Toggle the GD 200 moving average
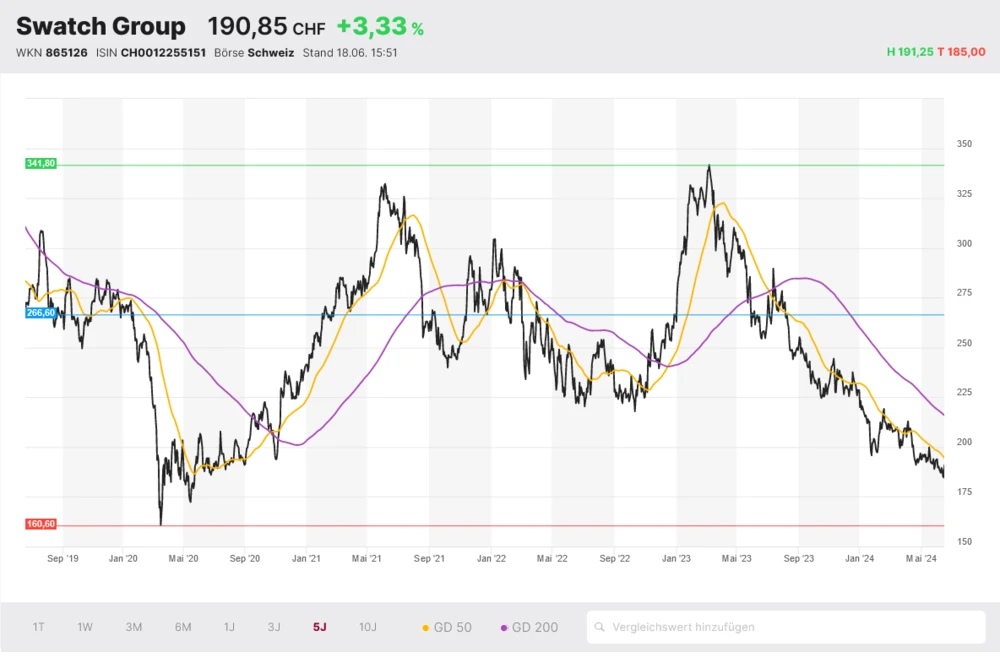This screenshot has height=663, width=1000. pos(533,627)
